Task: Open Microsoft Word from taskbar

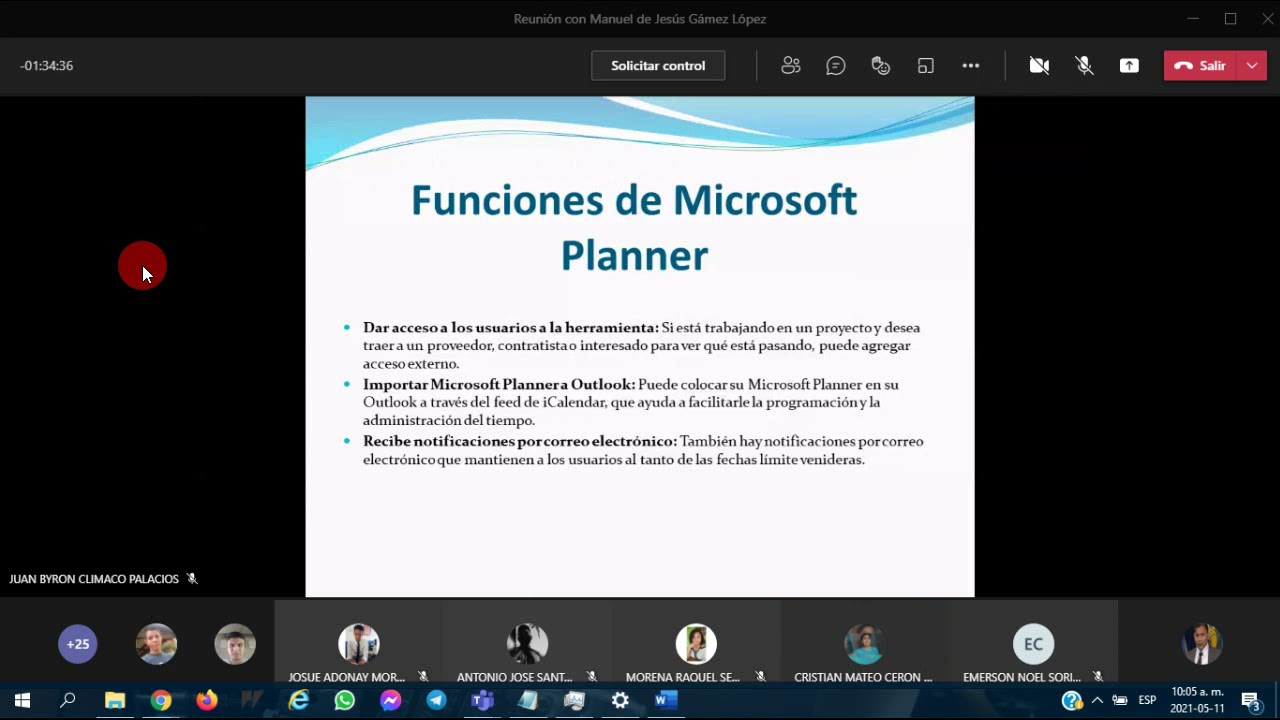Action: click(x=666, y=701)
